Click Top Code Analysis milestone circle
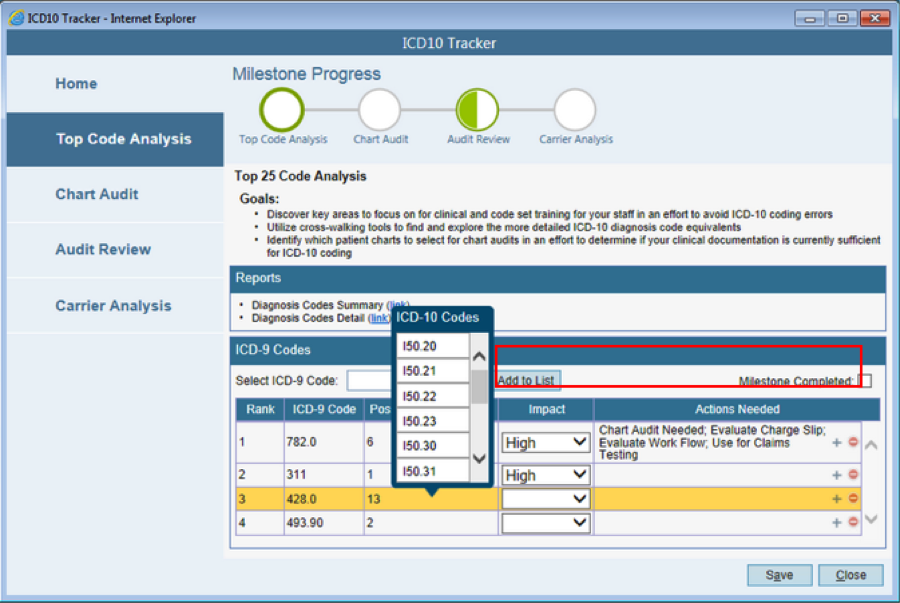Viewport: 900px width, 603px height. pyautogui.click(x=281, y=109)
